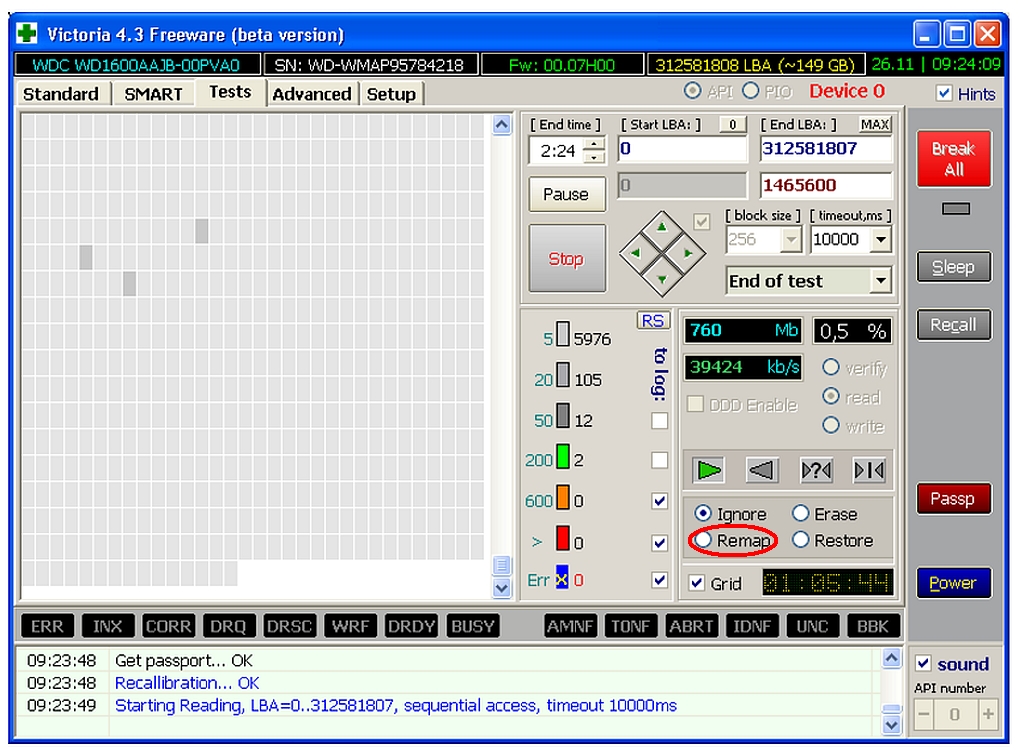The image size is (1019, 750).
Task: Click the butterfly seek button
Action: (x=870, y=470)
